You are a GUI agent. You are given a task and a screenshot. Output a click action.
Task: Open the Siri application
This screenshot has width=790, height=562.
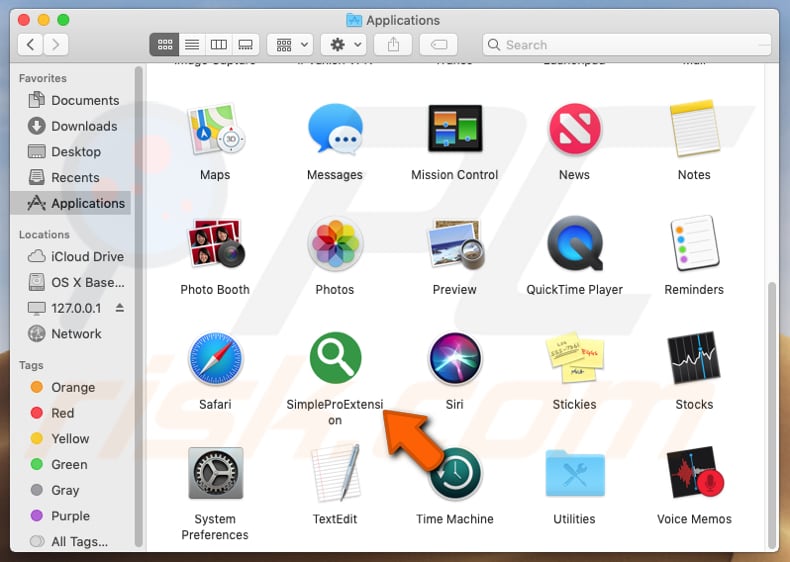click(455, 358)
